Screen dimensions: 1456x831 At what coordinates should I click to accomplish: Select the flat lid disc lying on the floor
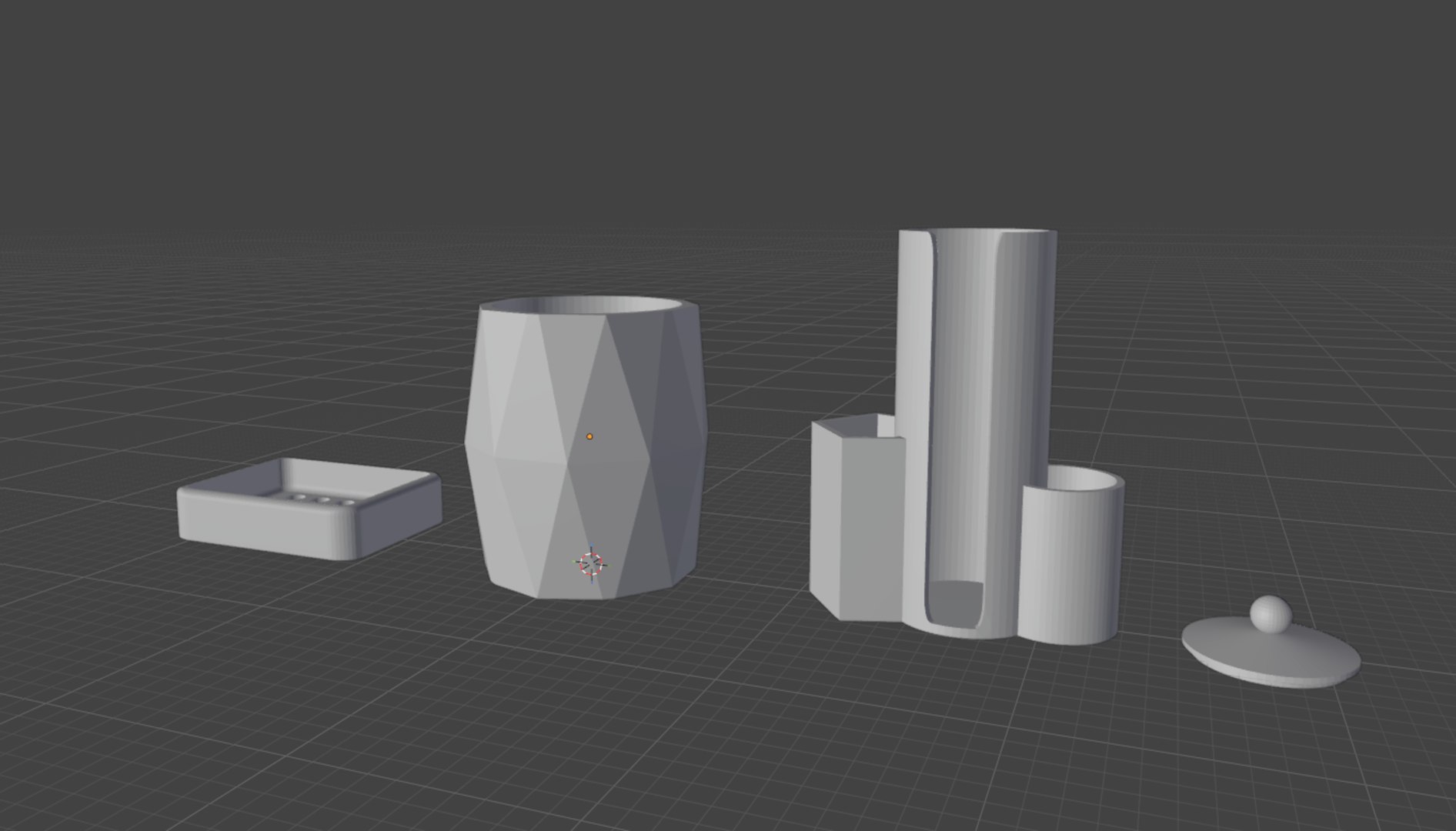click(1271, 652)
